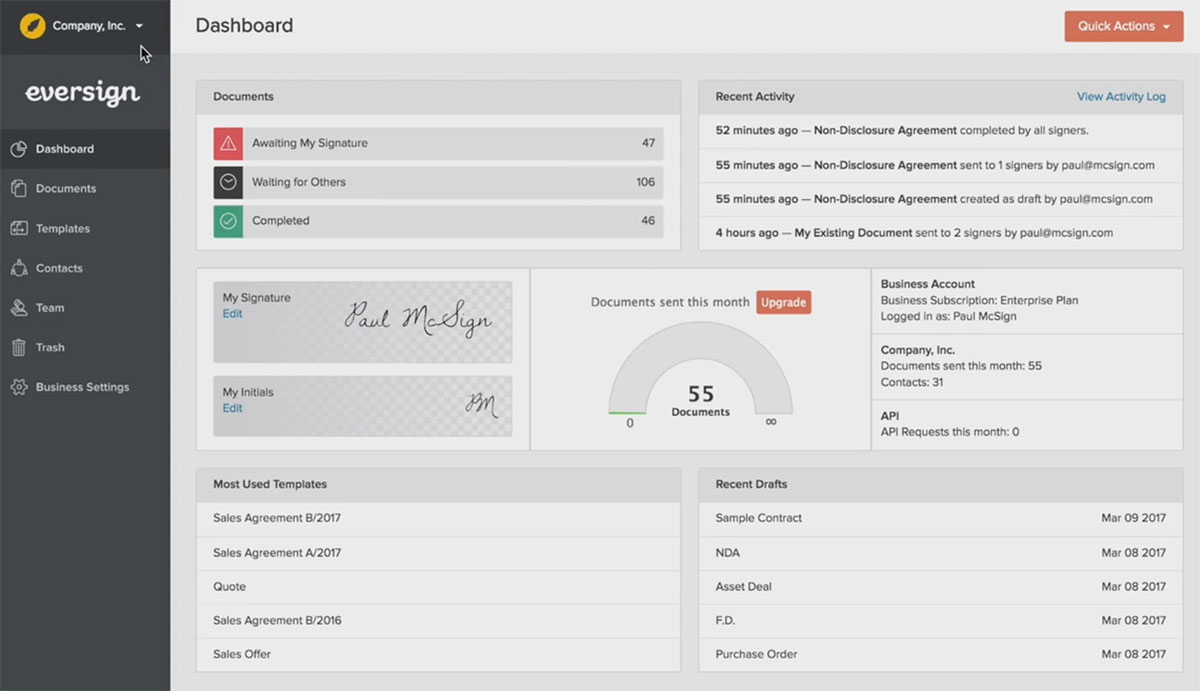Screen dimensions: 1200x691
Task: Open the NDA recent draft
Action: pos(940,553)
